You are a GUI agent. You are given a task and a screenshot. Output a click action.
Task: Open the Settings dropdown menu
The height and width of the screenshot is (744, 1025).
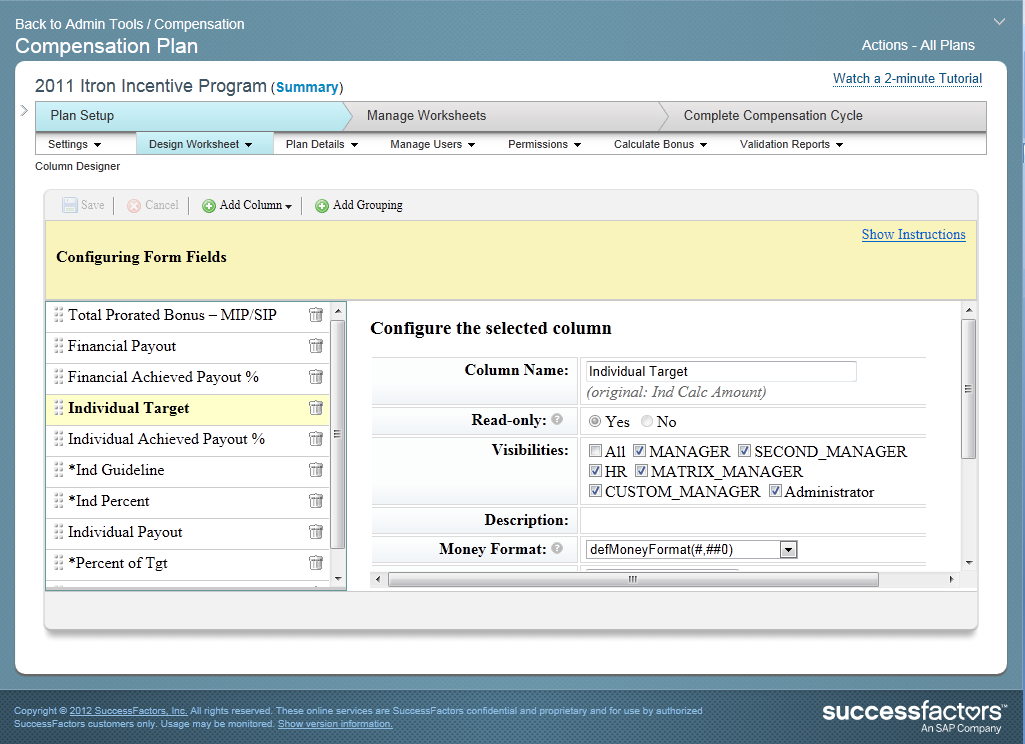[75, 144]
